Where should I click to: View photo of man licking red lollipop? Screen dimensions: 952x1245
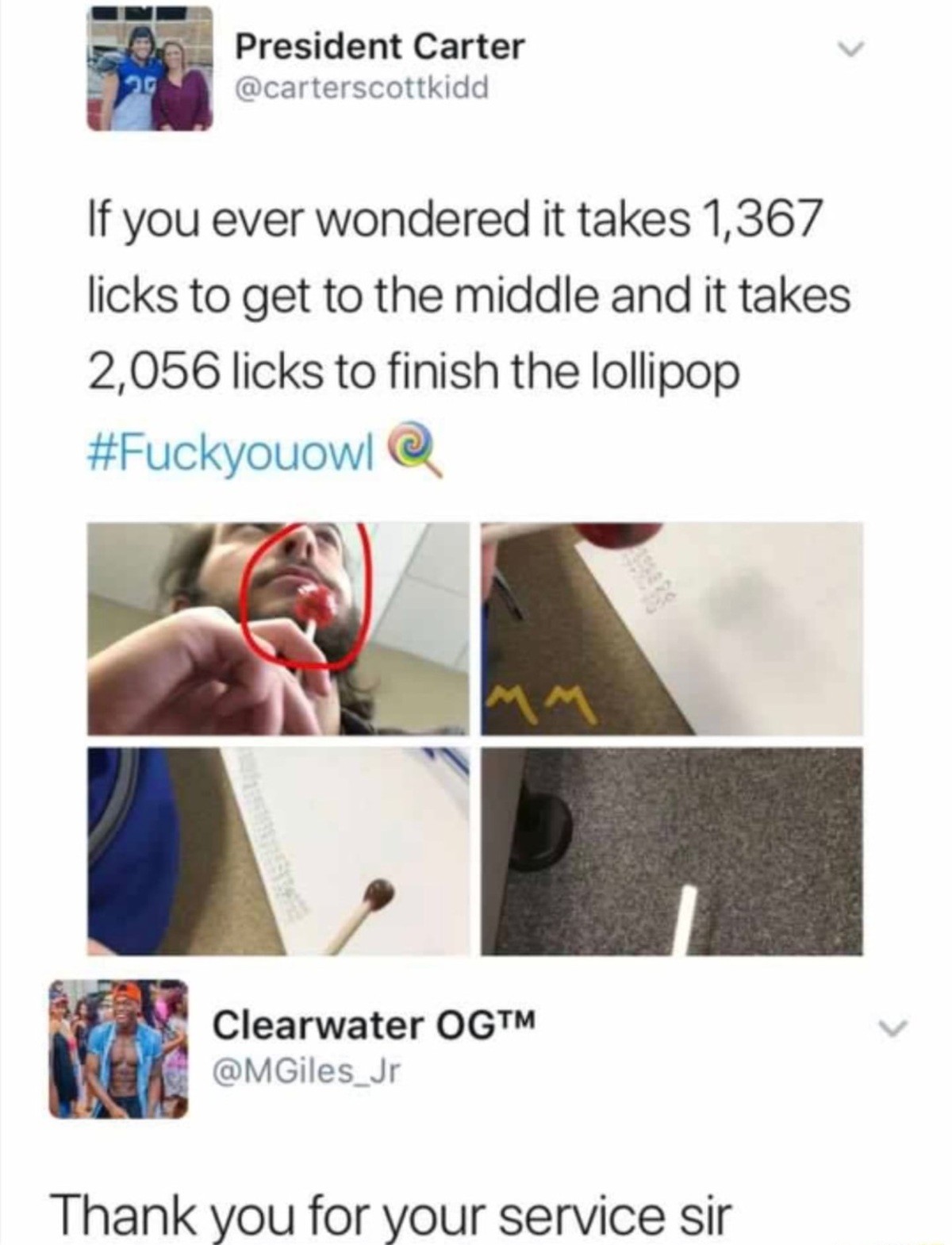[278, 628]
